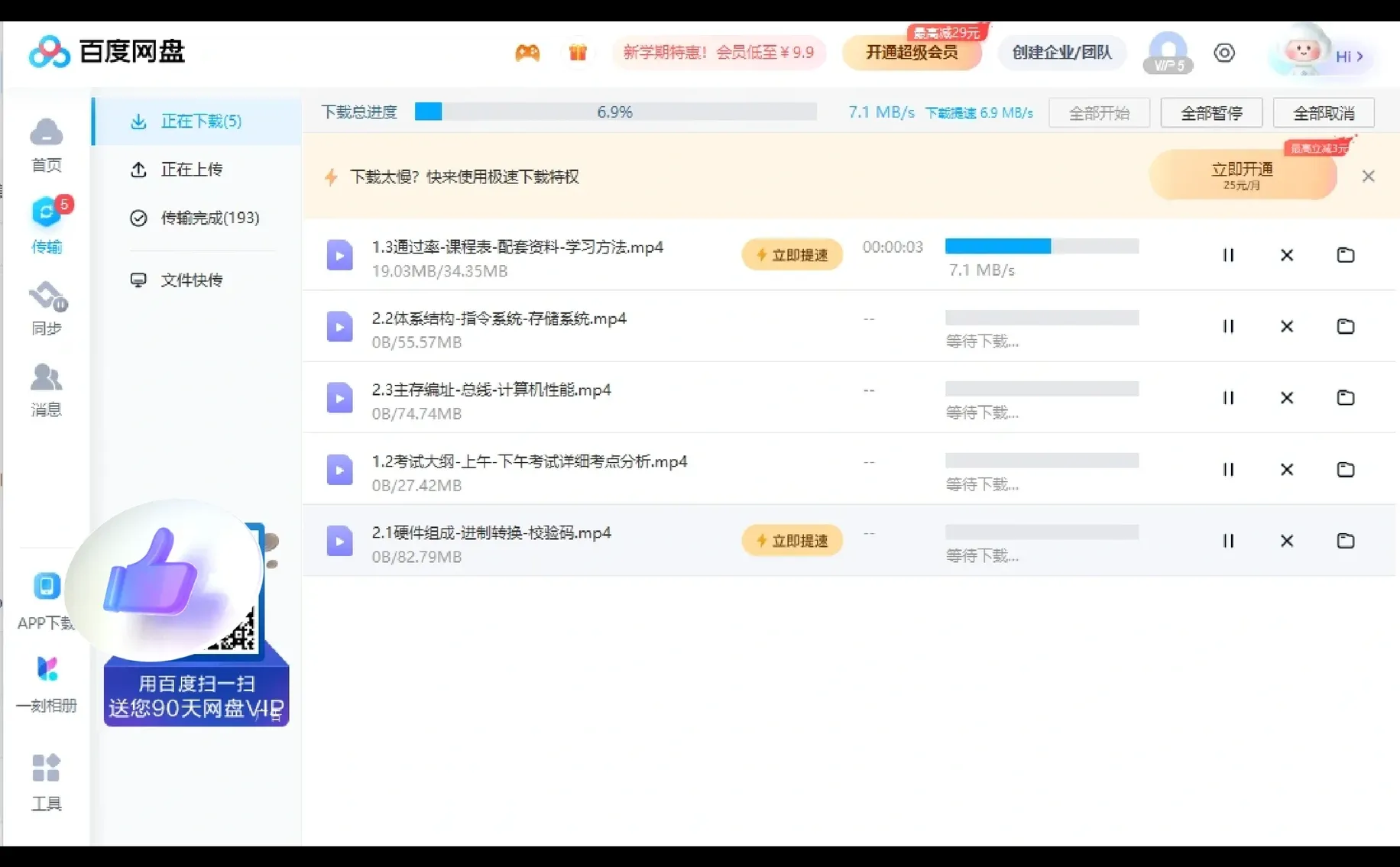This screenshot has width=1400, height=867.
Task: Open 一刻相册 from the sidebar
Action: point(46,684)
